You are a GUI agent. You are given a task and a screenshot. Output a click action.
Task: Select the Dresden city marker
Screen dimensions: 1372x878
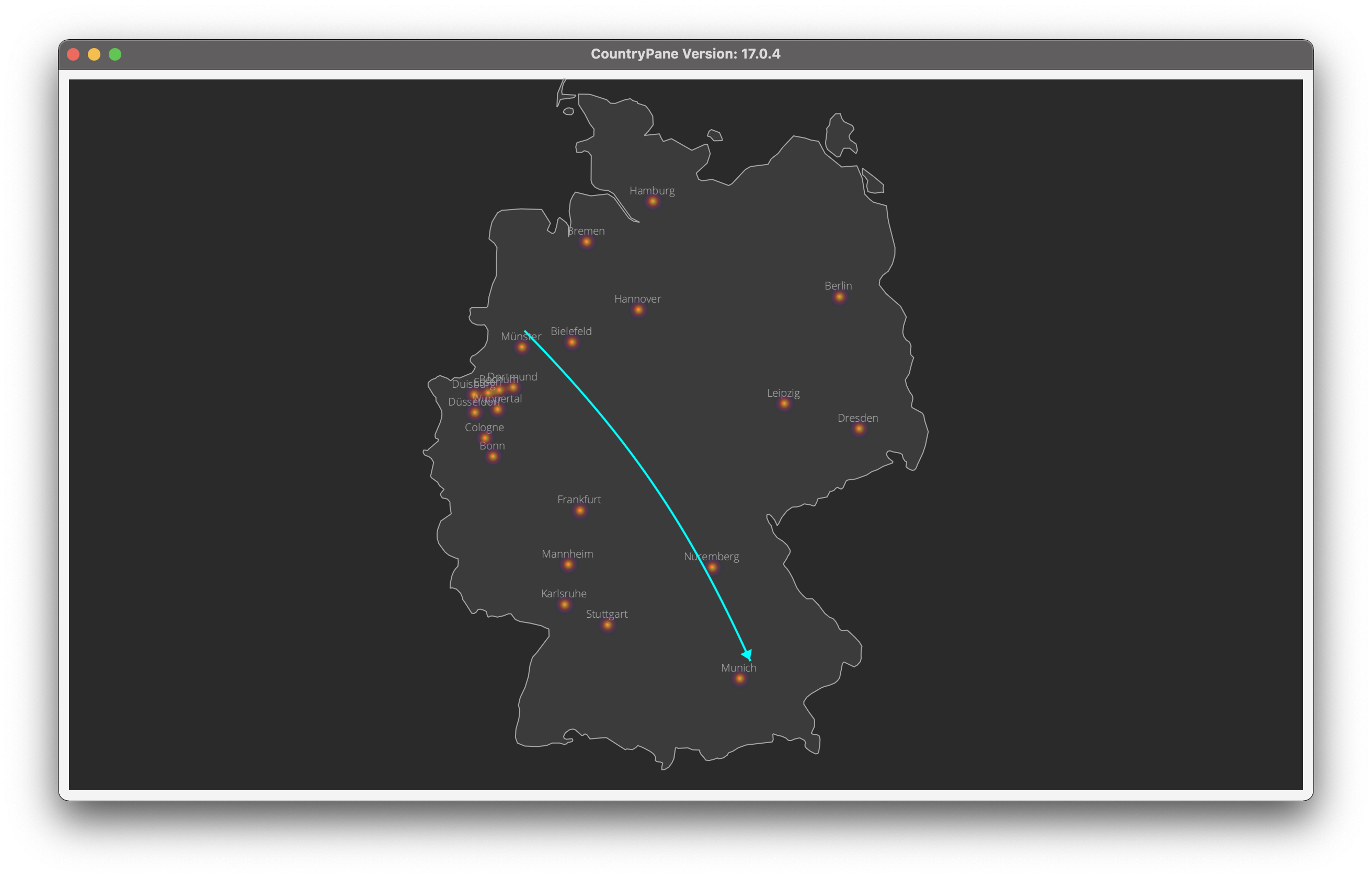[860, 429]
